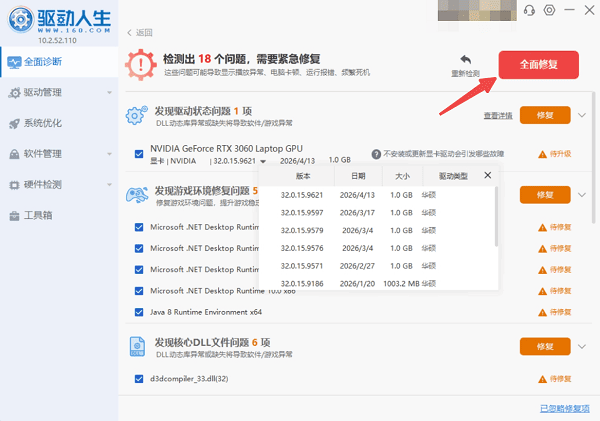
Task: Click the 大小 column header in popup
Action: 402,176
